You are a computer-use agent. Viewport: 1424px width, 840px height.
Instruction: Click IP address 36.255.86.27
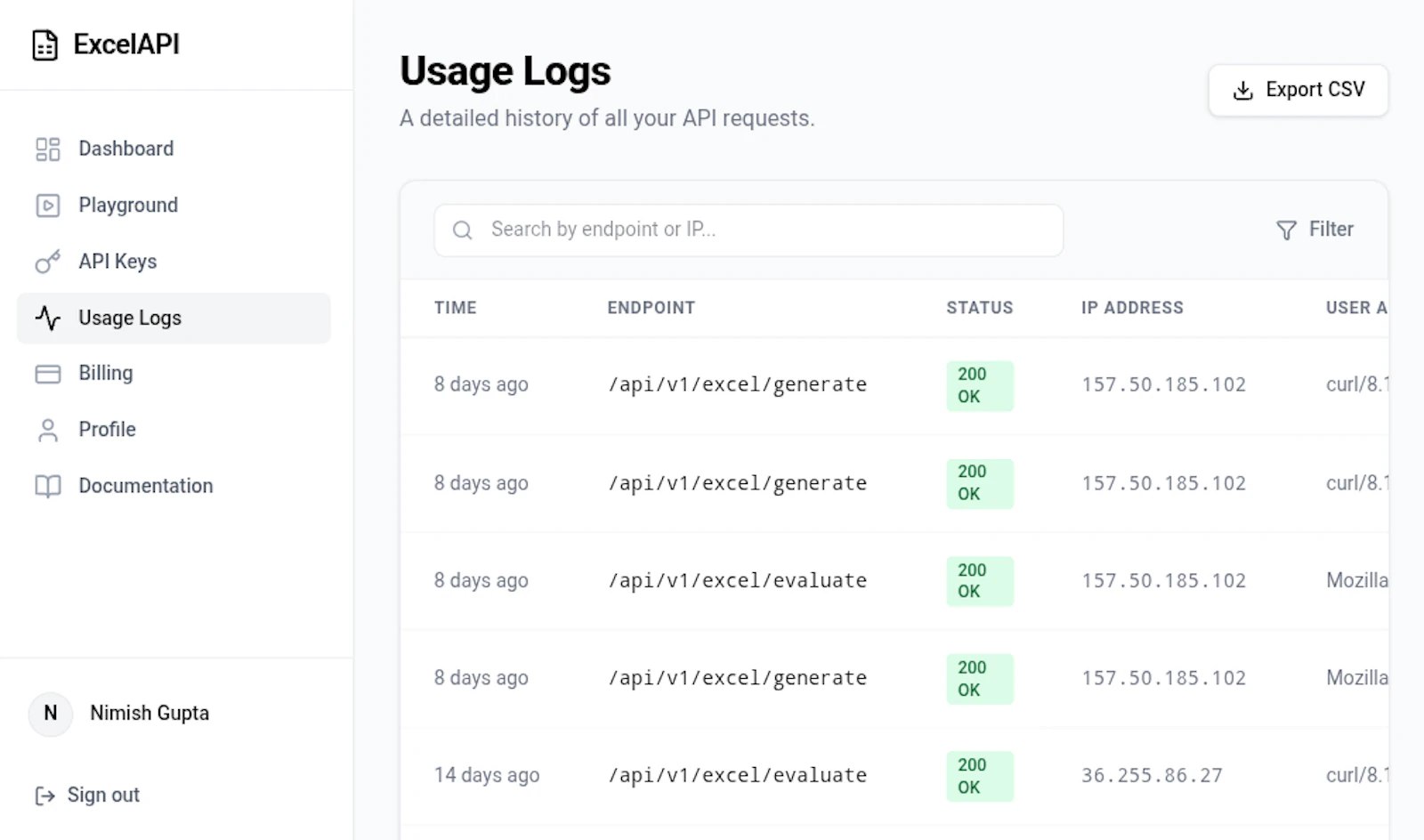tap(1153, 776)
